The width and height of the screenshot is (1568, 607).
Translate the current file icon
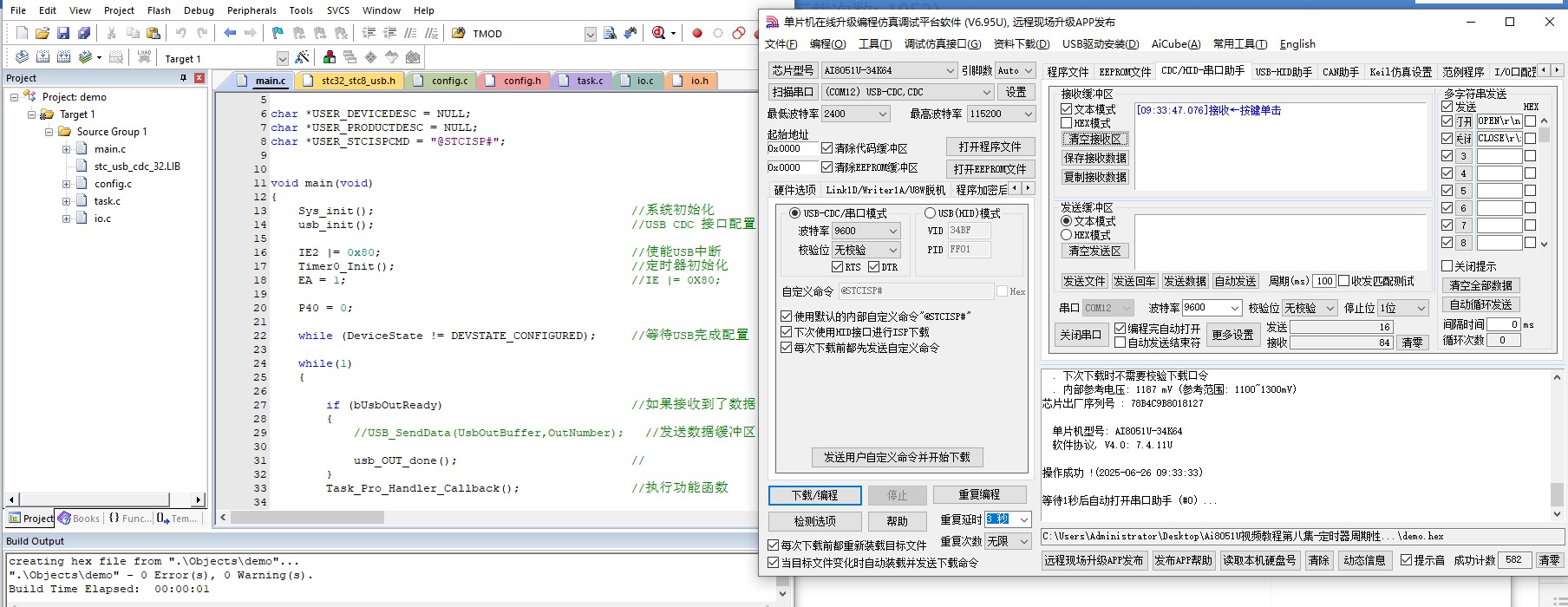(22, 57)
